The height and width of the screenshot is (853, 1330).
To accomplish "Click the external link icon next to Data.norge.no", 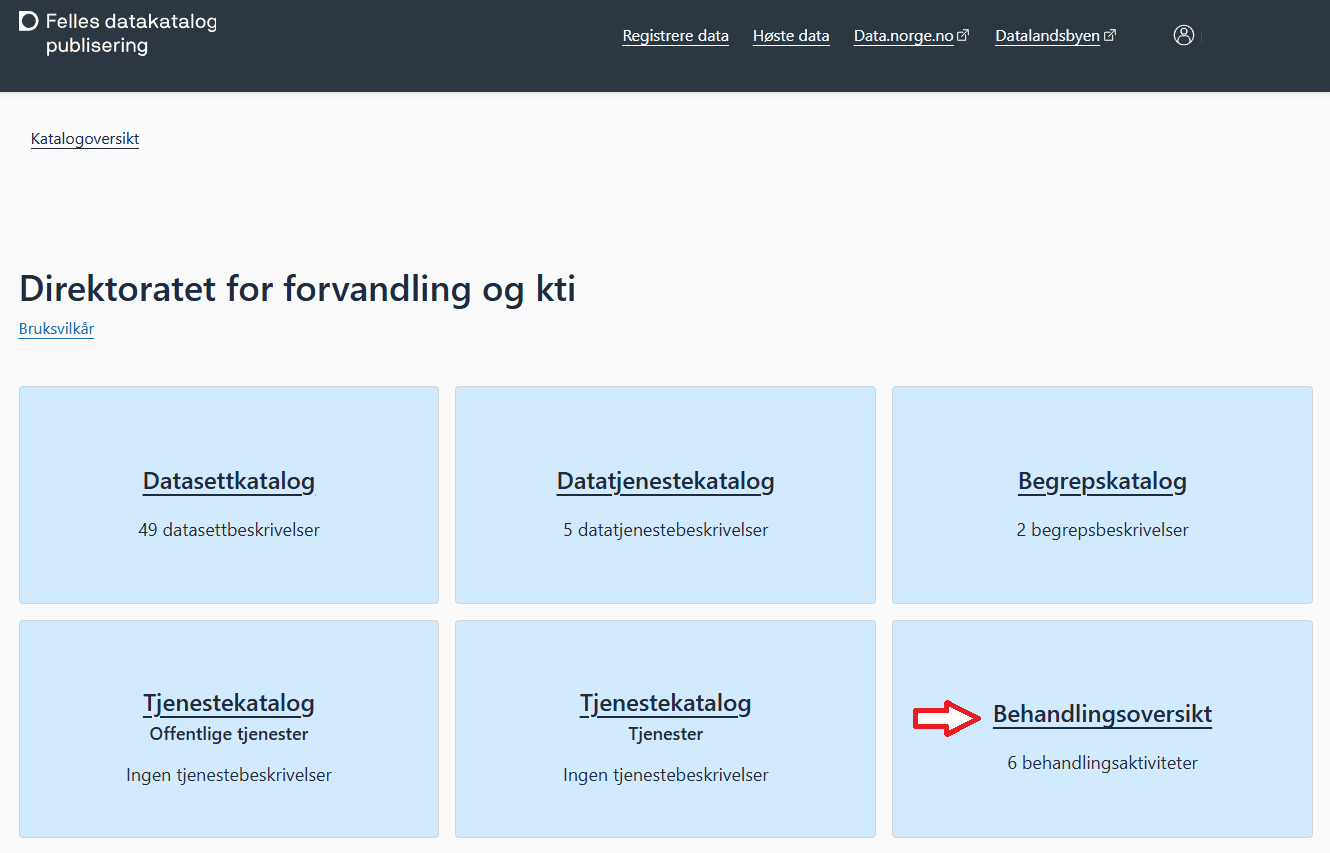I will (x=963, y=35).
